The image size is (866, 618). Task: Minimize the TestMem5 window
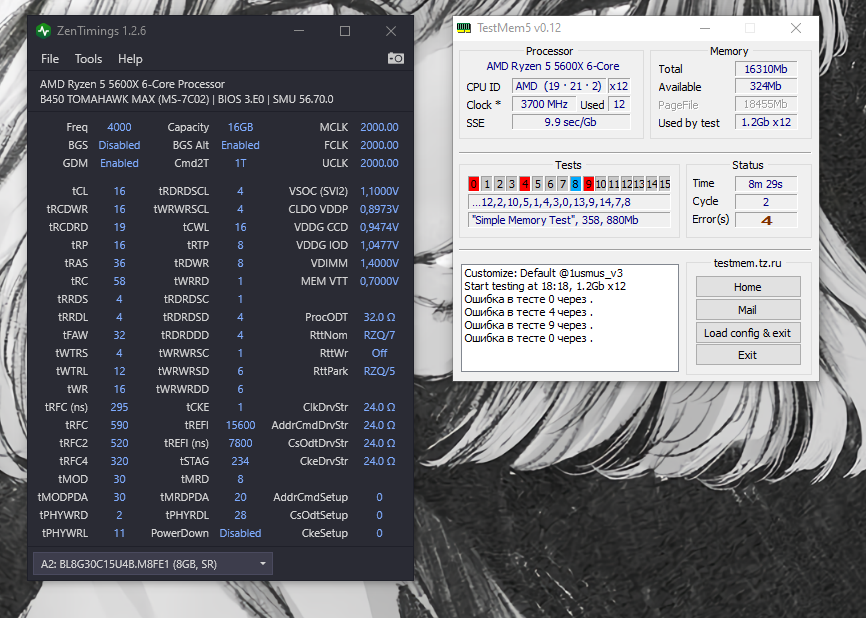tap(705, 28)
